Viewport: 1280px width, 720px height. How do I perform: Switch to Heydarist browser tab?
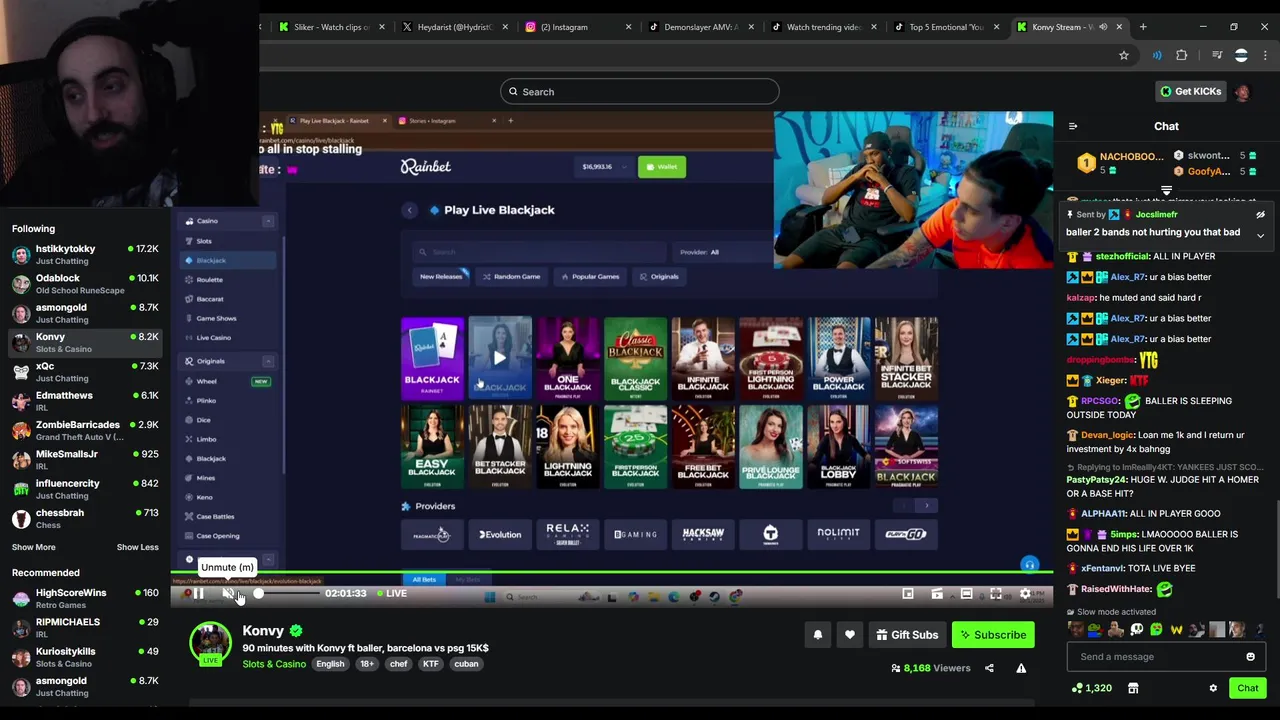pyautogui.click(x=454, y=27)
